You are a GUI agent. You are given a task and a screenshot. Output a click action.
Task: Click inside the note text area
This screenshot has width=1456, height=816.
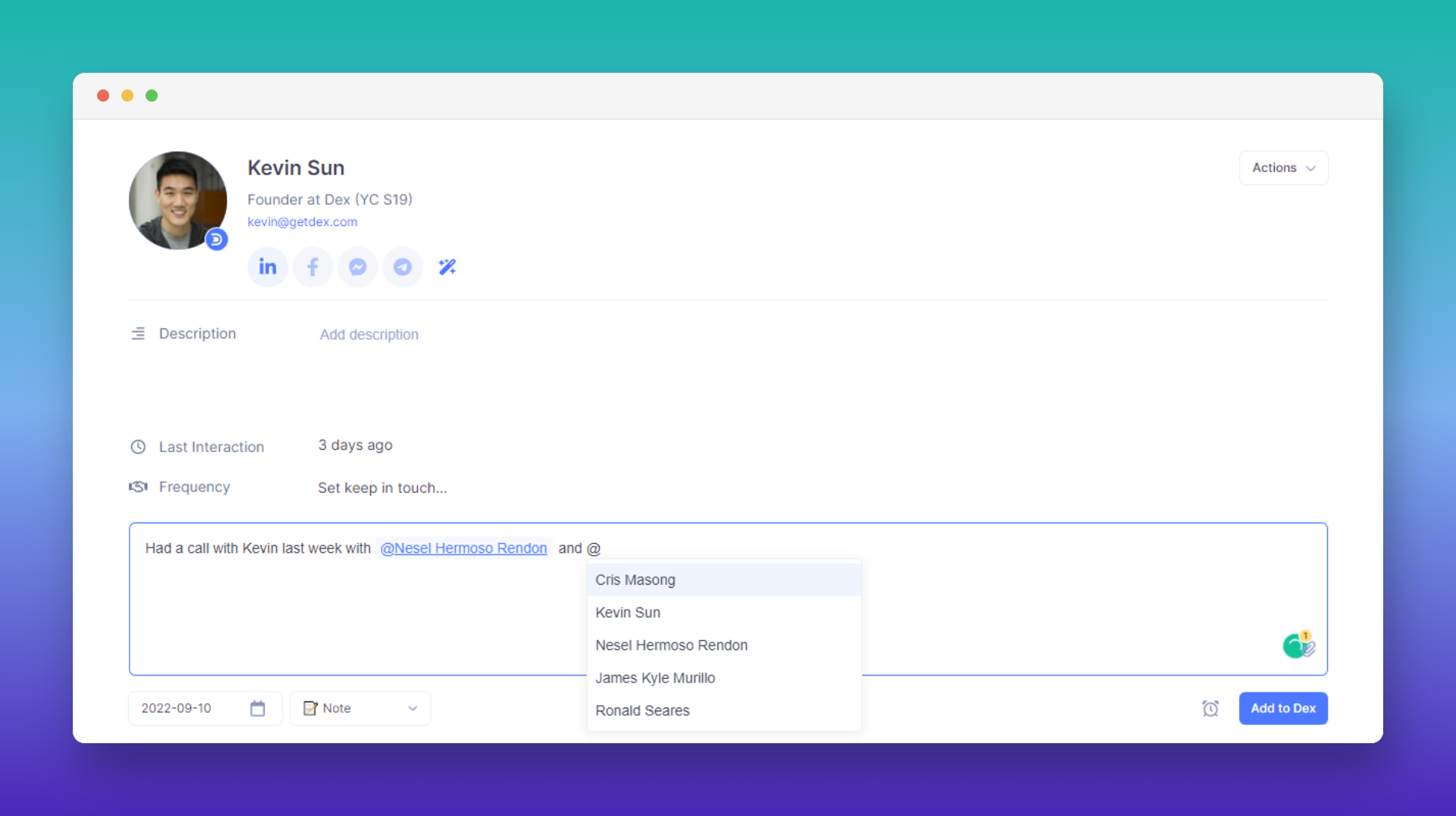click(728, 599)
